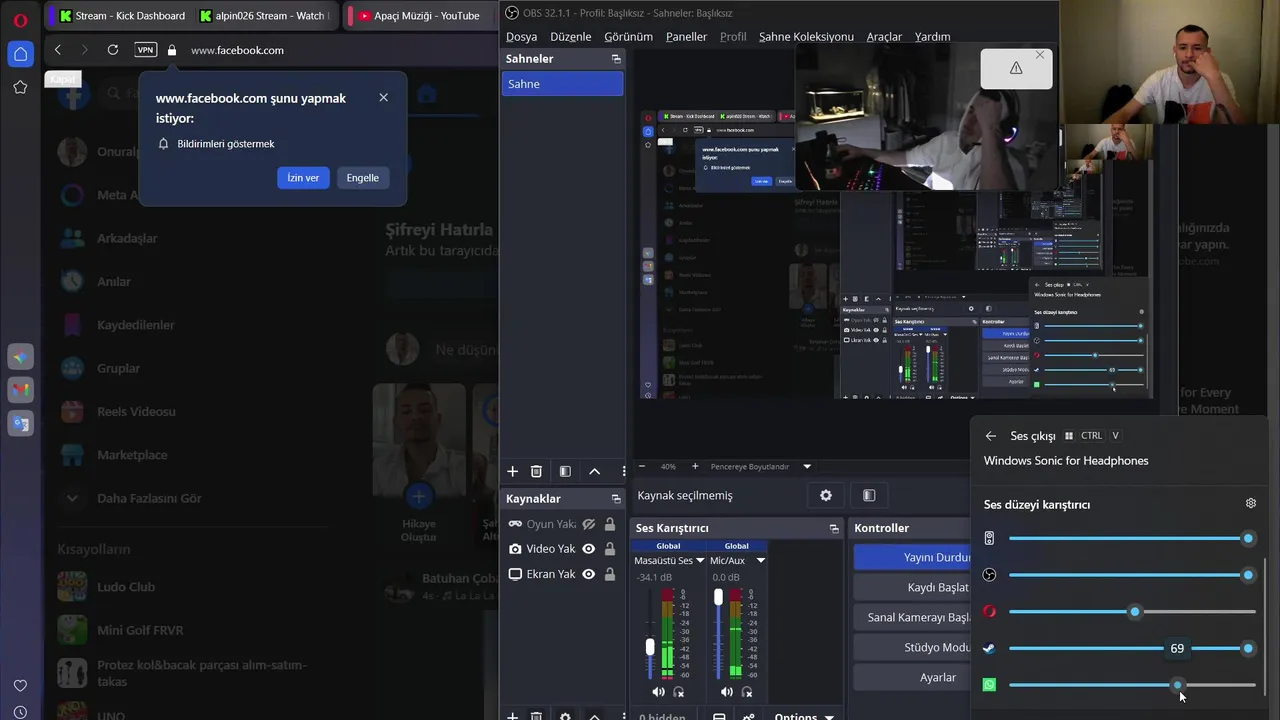Viewport: 1280px width, 720px height.
Task: Open mixer Options dropdown
Action: [804, 717]
